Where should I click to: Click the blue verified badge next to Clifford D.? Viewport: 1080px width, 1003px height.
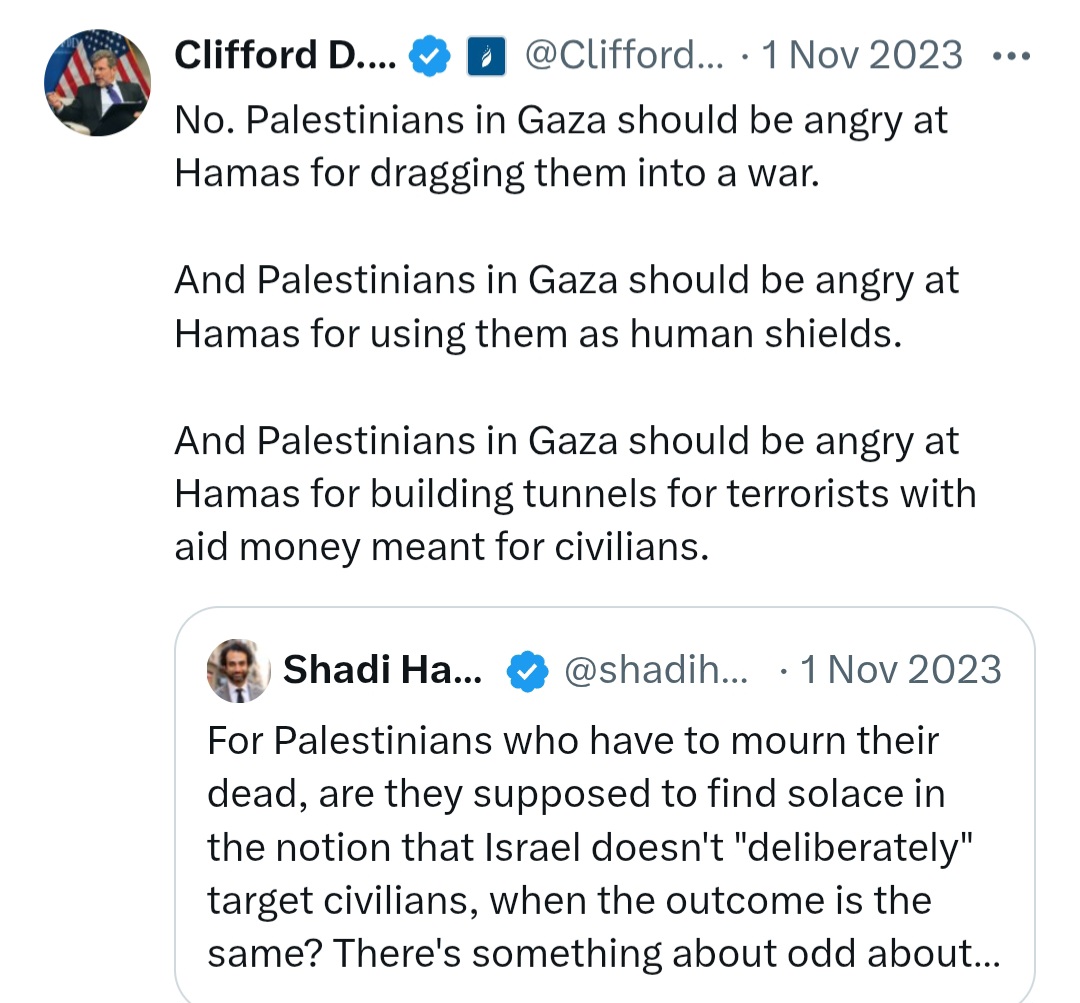tap(430, 56)
